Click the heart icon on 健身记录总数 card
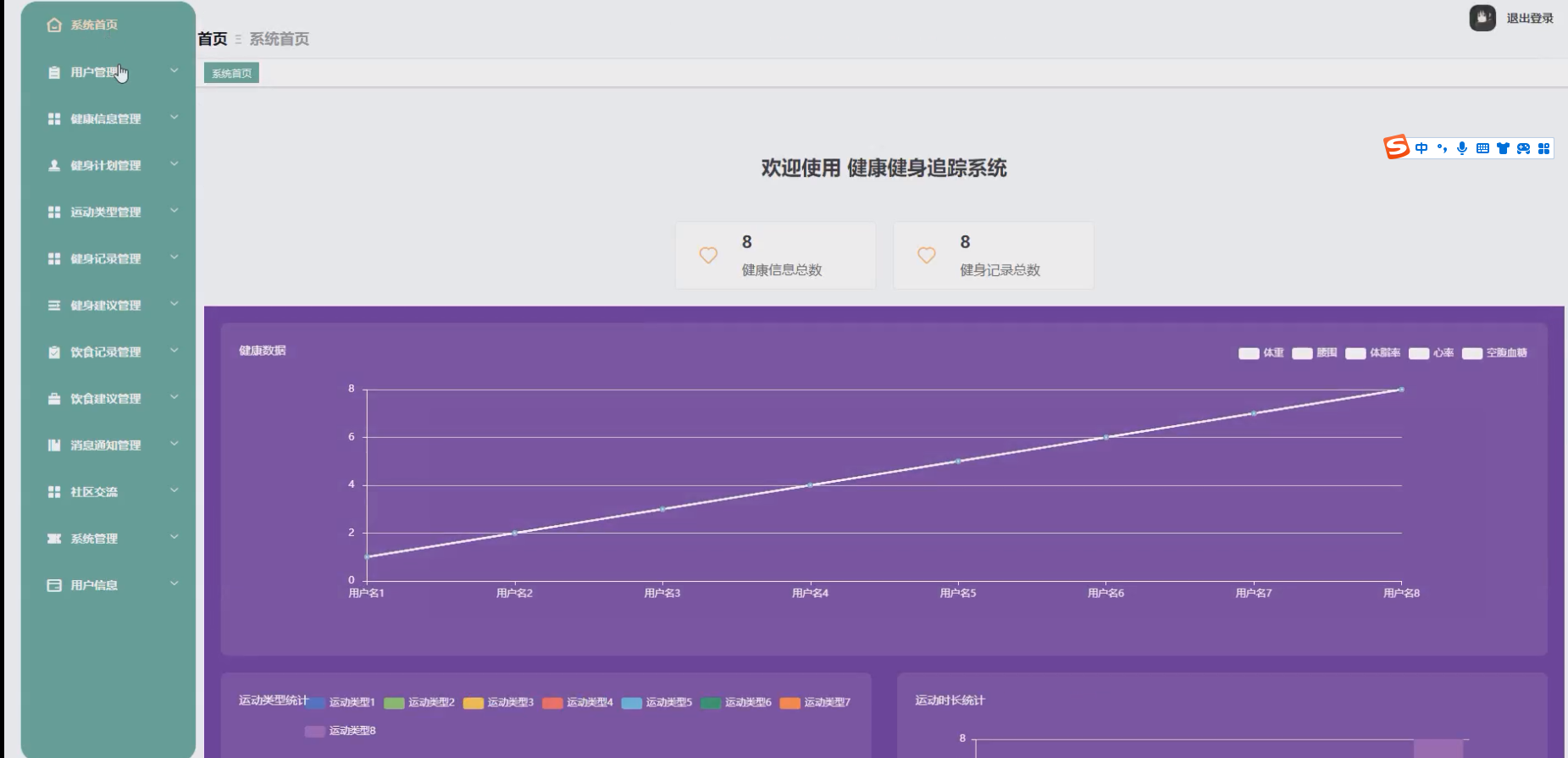Image resolution: width=1568 pixels, height=758 pixels. (x=927, y=255)
